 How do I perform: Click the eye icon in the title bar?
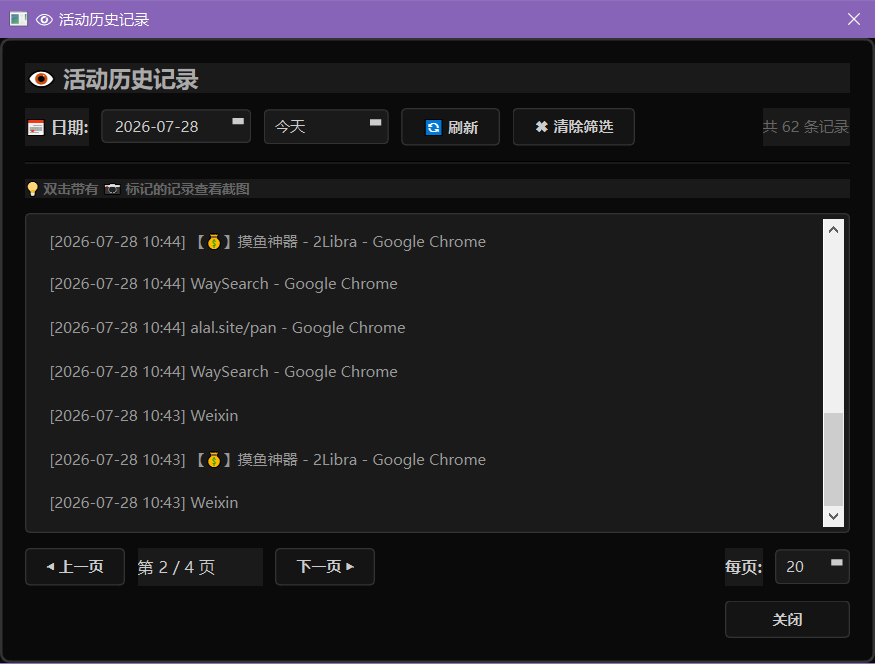coord(44,20)
